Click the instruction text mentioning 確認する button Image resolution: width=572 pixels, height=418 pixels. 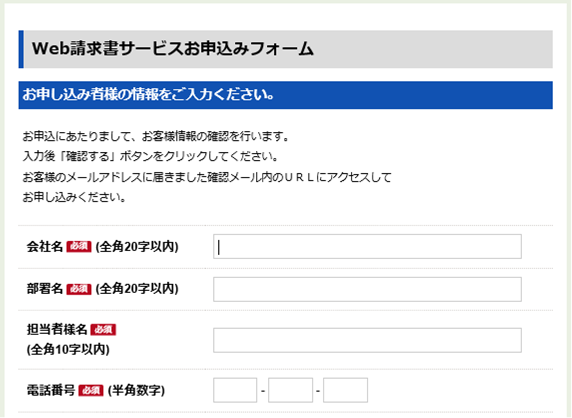click(x=150, y=157)
